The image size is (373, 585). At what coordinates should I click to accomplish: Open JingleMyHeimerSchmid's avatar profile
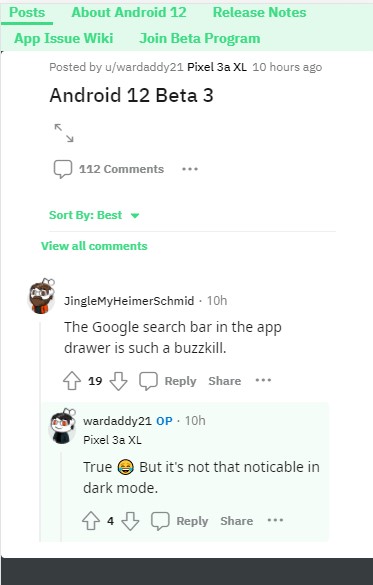[x=41, y=297]
